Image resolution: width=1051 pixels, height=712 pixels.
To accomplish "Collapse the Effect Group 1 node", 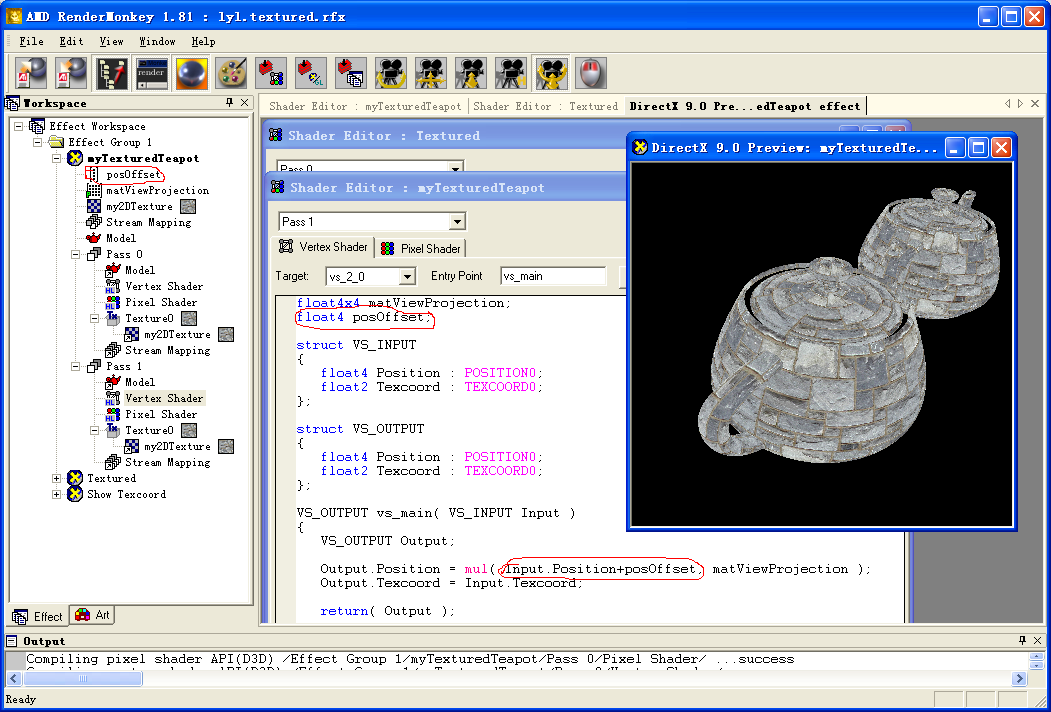I will pyautogui.click(x=38, y=142).
